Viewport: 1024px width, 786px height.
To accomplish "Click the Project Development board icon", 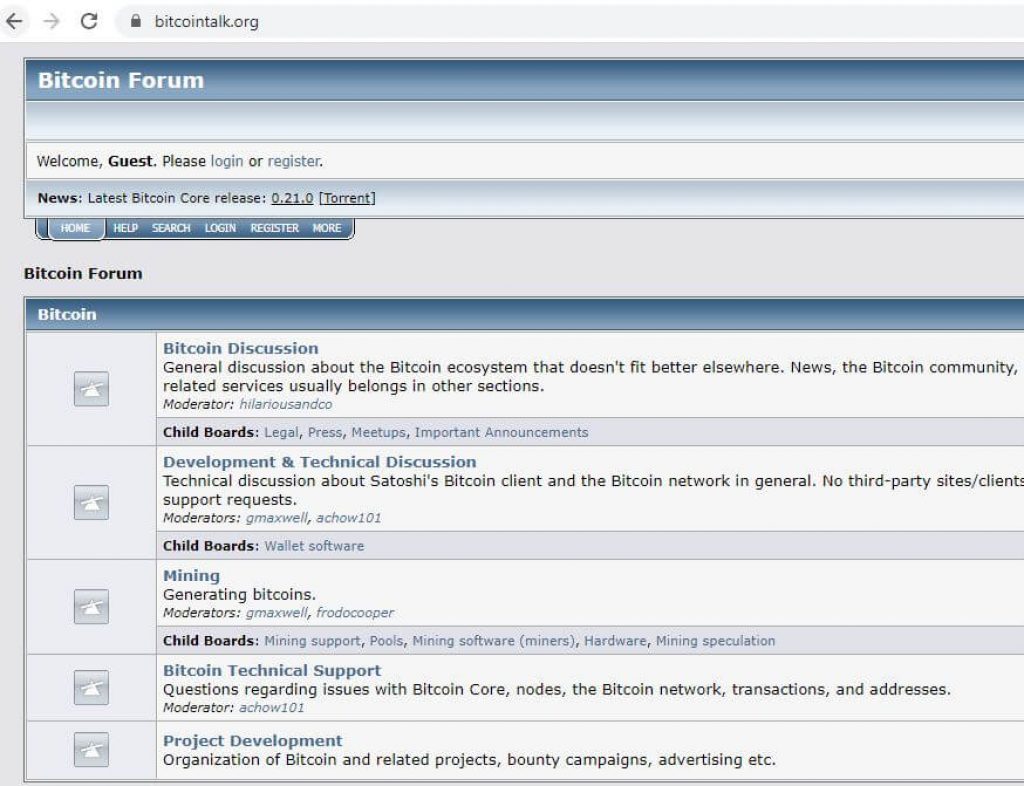I will [x=90, y=751].
